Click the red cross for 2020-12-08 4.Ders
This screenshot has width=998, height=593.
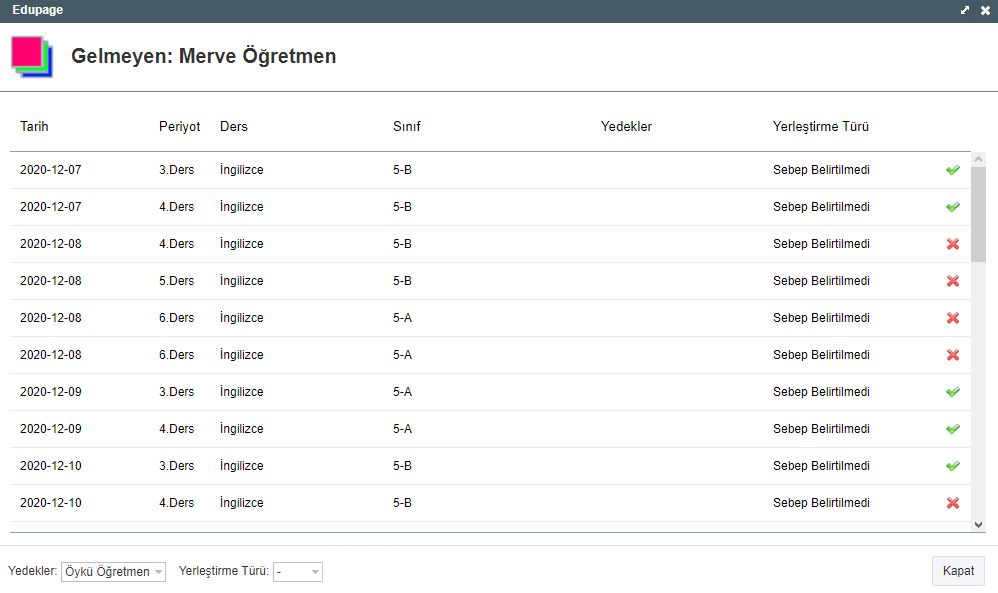(x=952, y=244)
